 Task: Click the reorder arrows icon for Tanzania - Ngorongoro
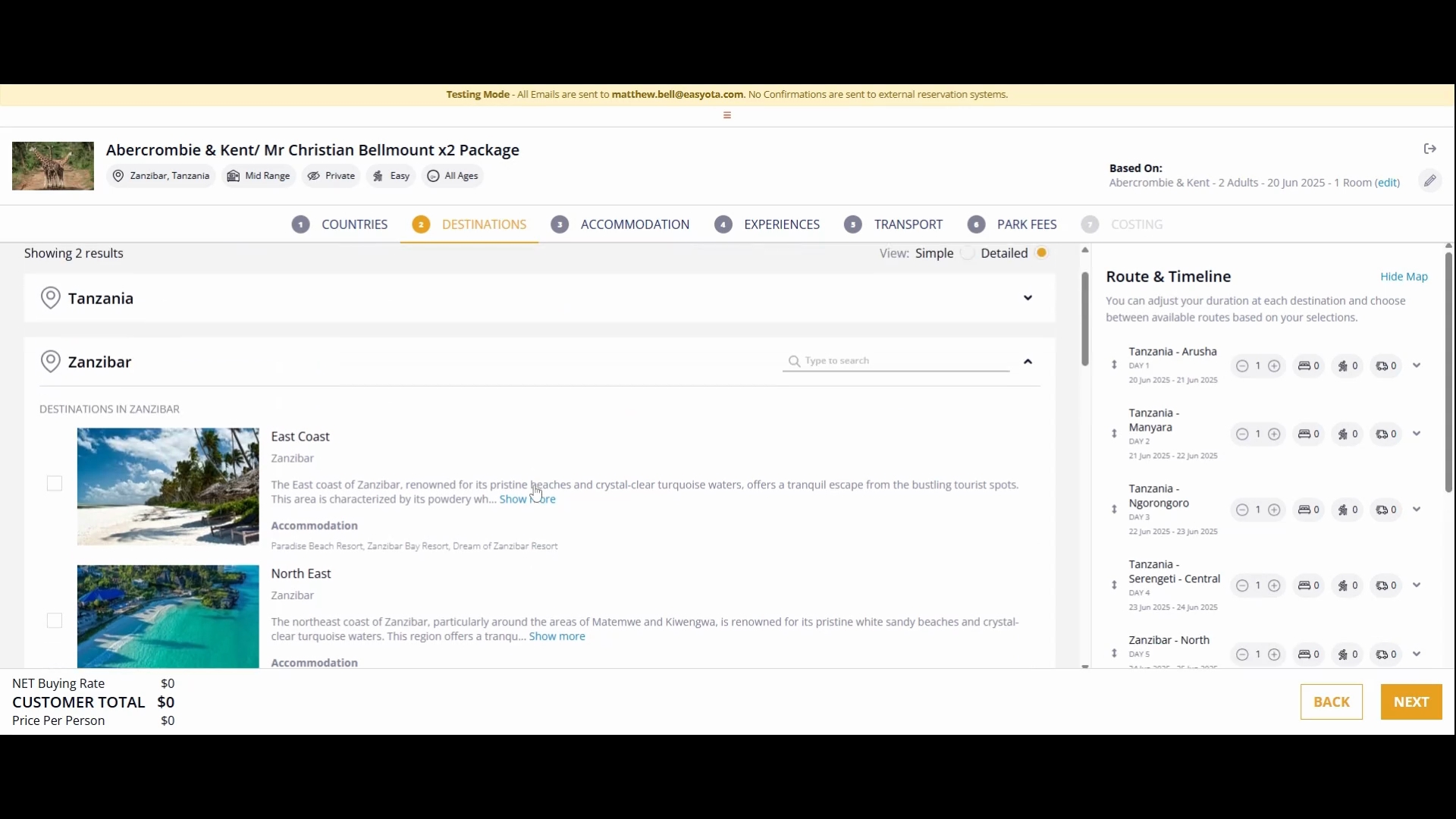point(1114,510)
